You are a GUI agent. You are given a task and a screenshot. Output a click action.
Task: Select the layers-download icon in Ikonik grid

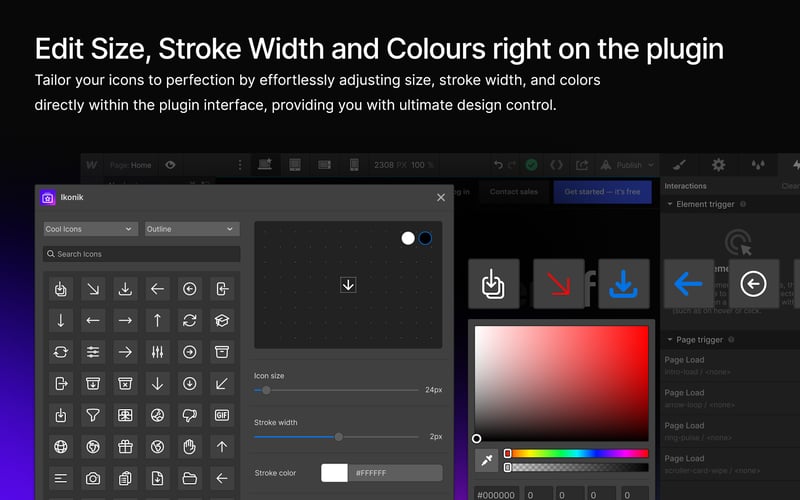61,289
